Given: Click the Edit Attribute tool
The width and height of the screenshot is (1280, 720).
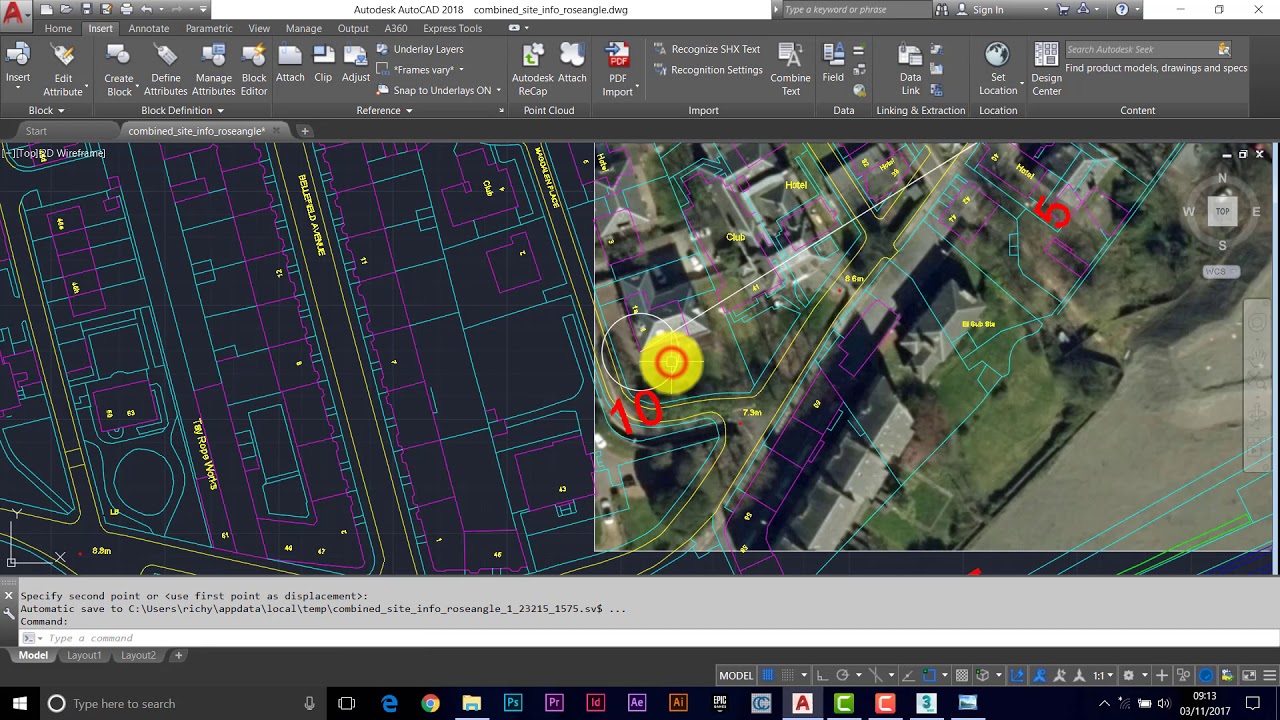Looking at the screenshot, I should [x=63, y=71].
